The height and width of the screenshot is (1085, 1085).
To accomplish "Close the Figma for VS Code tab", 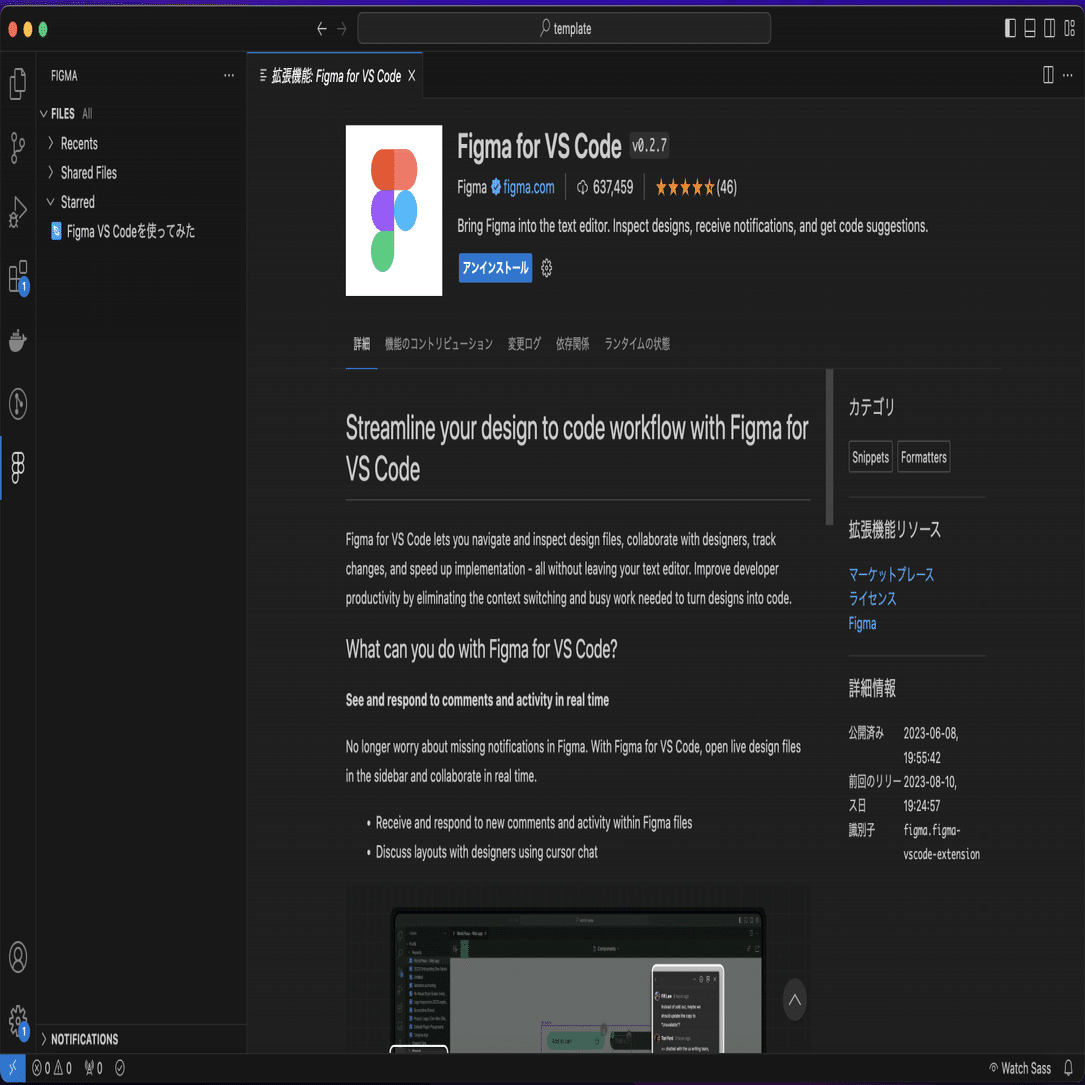I will (x=412, y=75).
